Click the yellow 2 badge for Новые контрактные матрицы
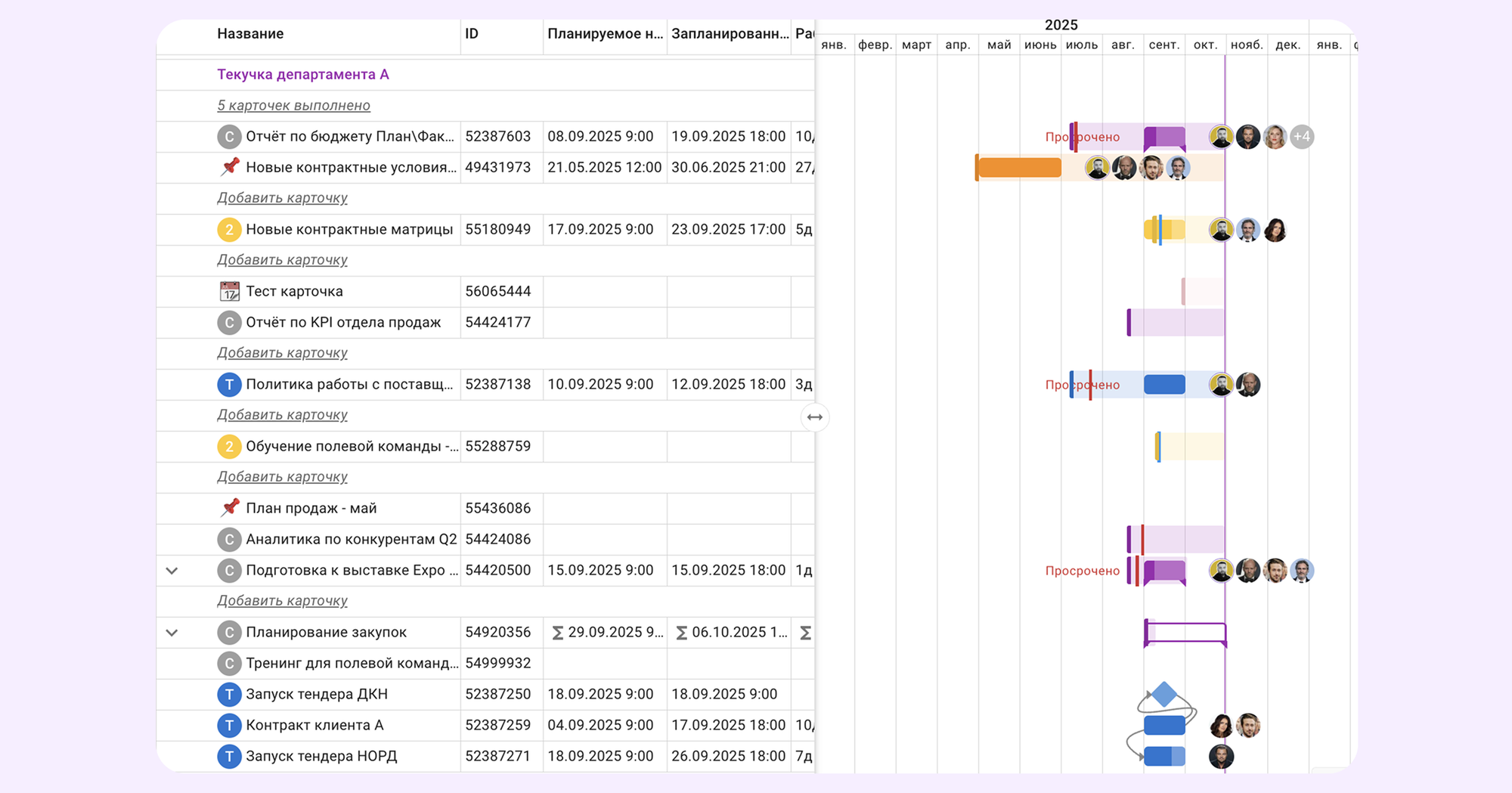1512x793 pixels. (229, 229)
